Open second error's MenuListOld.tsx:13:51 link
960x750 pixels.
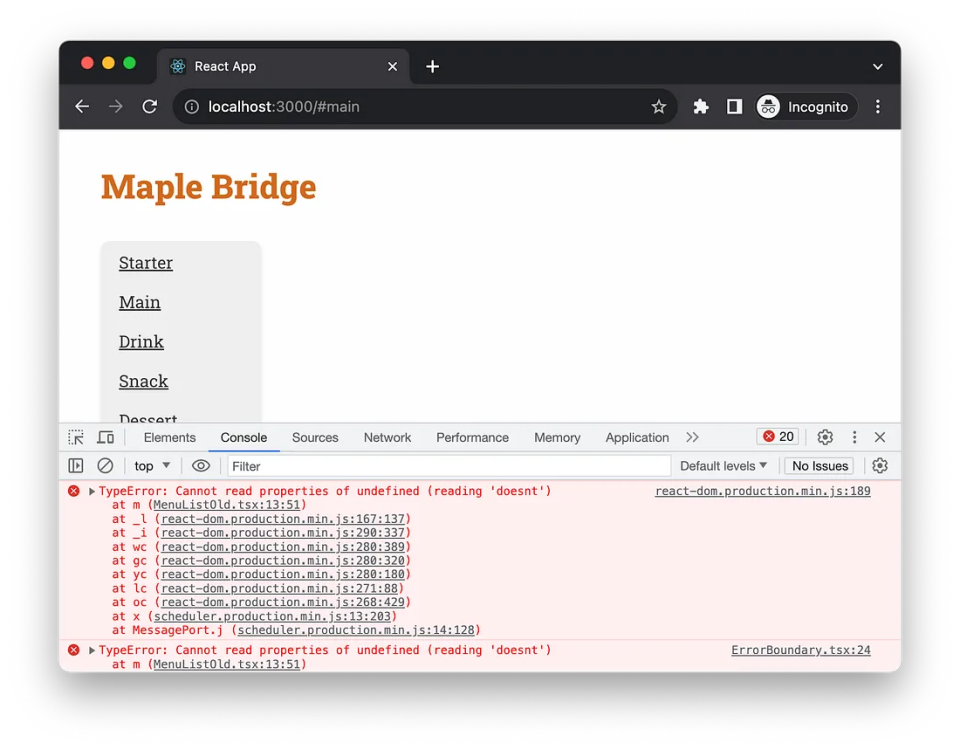coord(227,664)
